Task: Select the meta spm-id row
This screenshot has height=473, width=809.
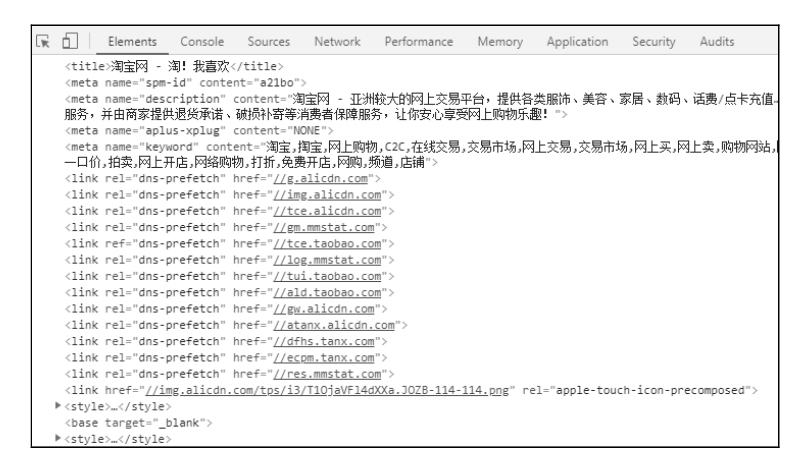Action: point(185,83)
